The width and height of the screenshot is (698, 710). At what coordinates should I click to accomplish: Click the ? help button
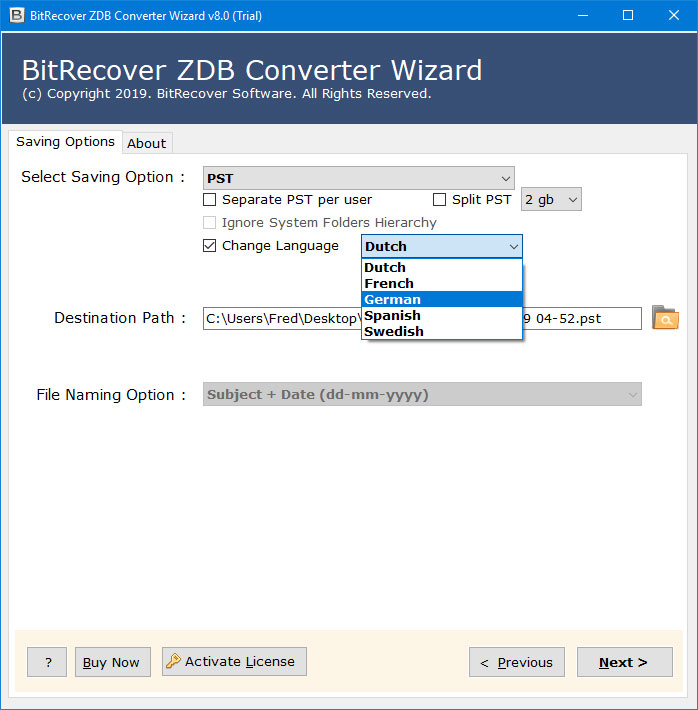click(x=47, y=662)
